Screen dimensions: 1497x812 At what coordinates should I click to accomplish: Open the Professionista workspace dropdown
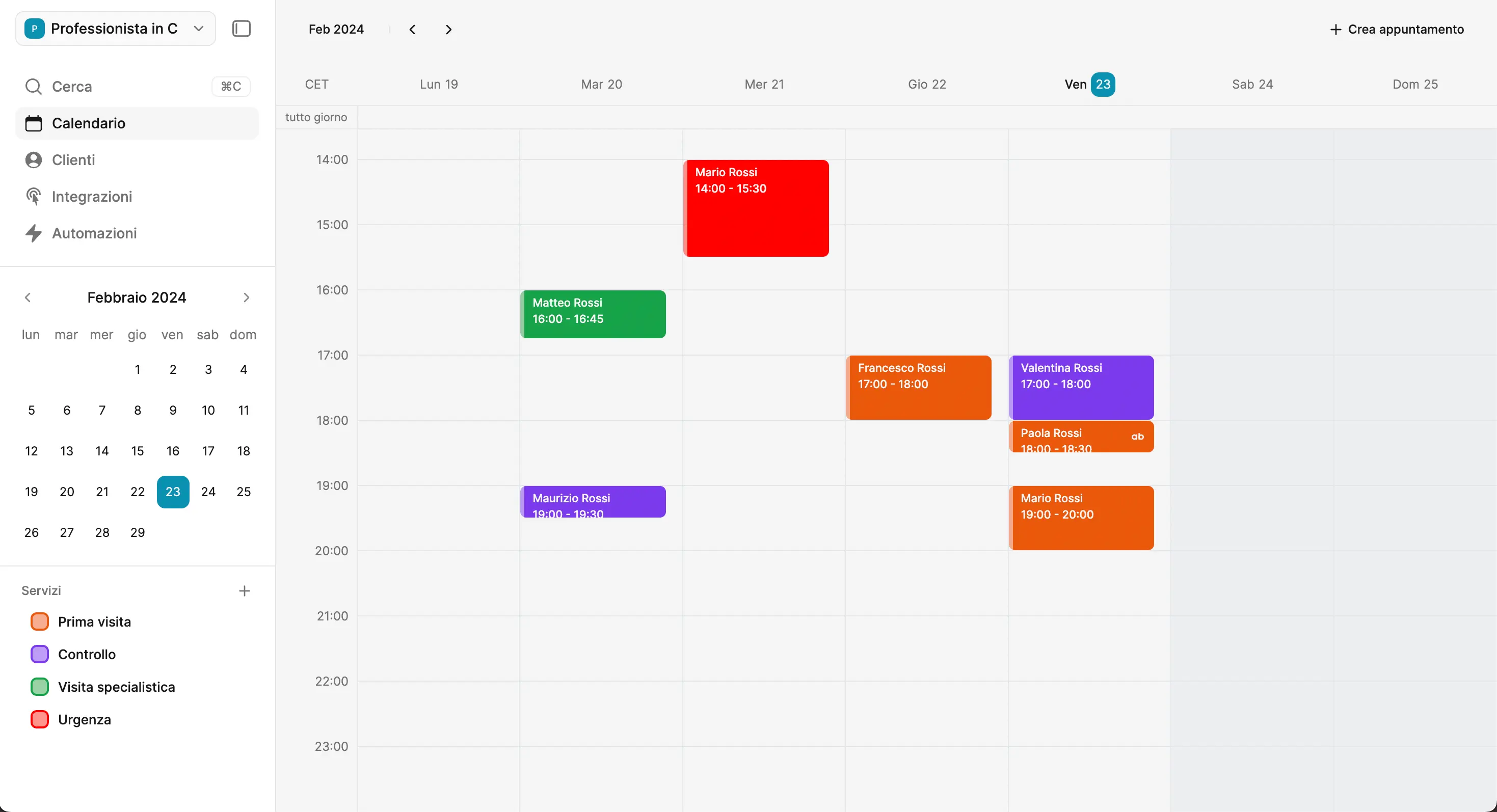[x=115, y=28]
